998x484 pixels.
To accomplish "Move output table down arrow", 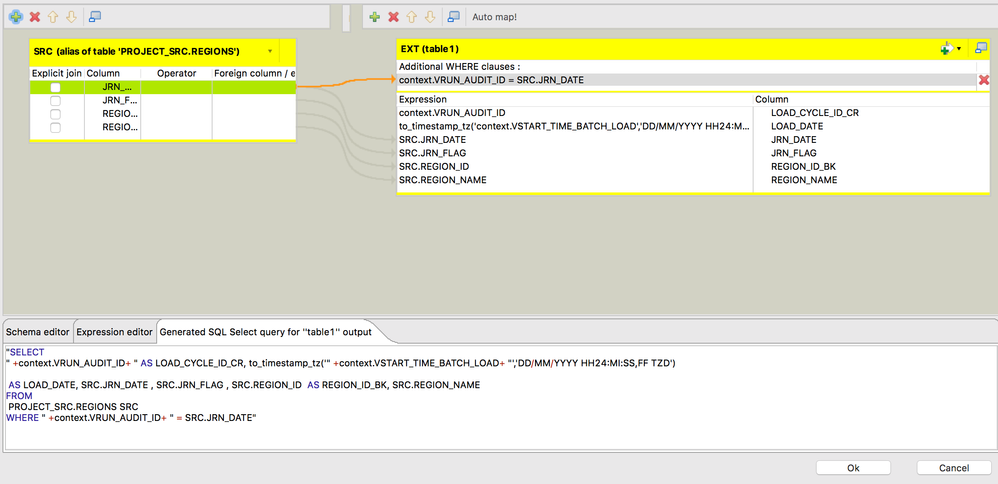I will pyautogui.click(x=430, y=17).
